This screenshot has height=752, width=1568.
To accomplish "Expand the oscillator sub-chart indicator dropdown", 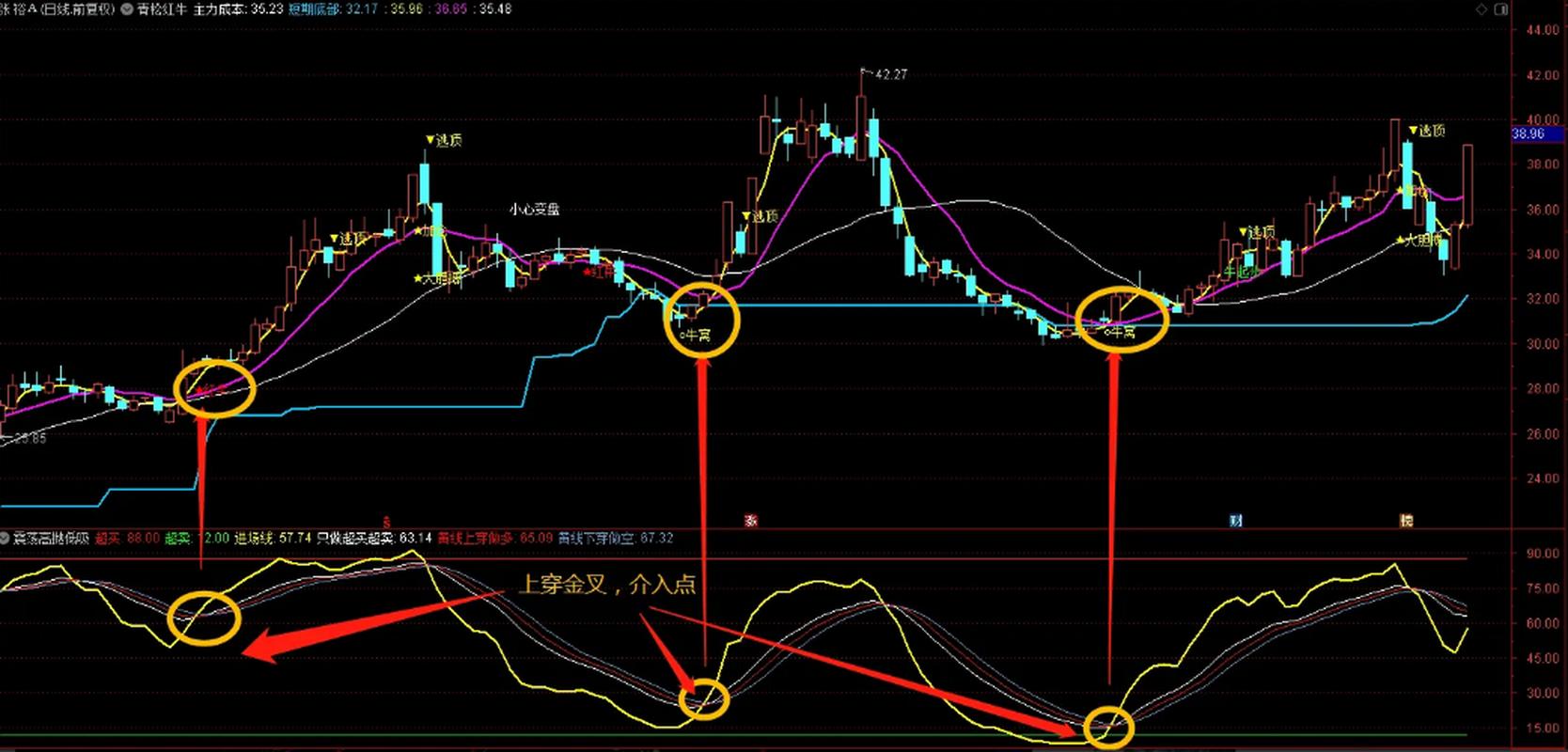I will tap(6, 539).
